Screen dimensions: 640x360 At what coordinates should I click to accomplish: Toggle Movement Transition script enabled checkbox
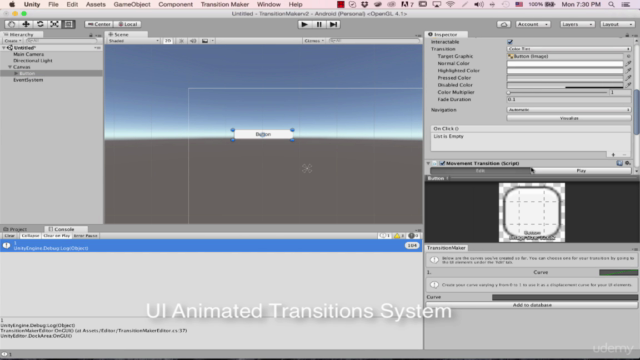(x=442, y=163)
